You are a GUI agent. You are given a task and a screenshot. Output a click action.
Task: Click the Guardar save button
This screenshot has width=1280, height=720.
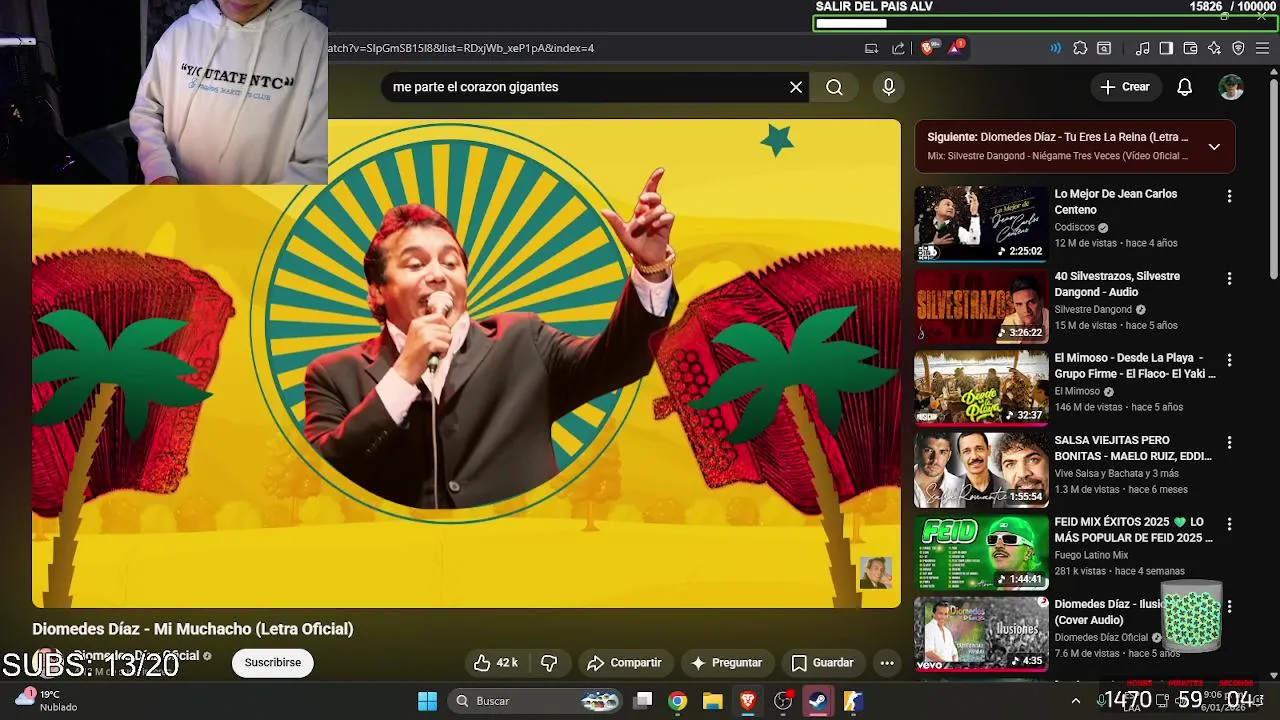[x=822, y=663]
